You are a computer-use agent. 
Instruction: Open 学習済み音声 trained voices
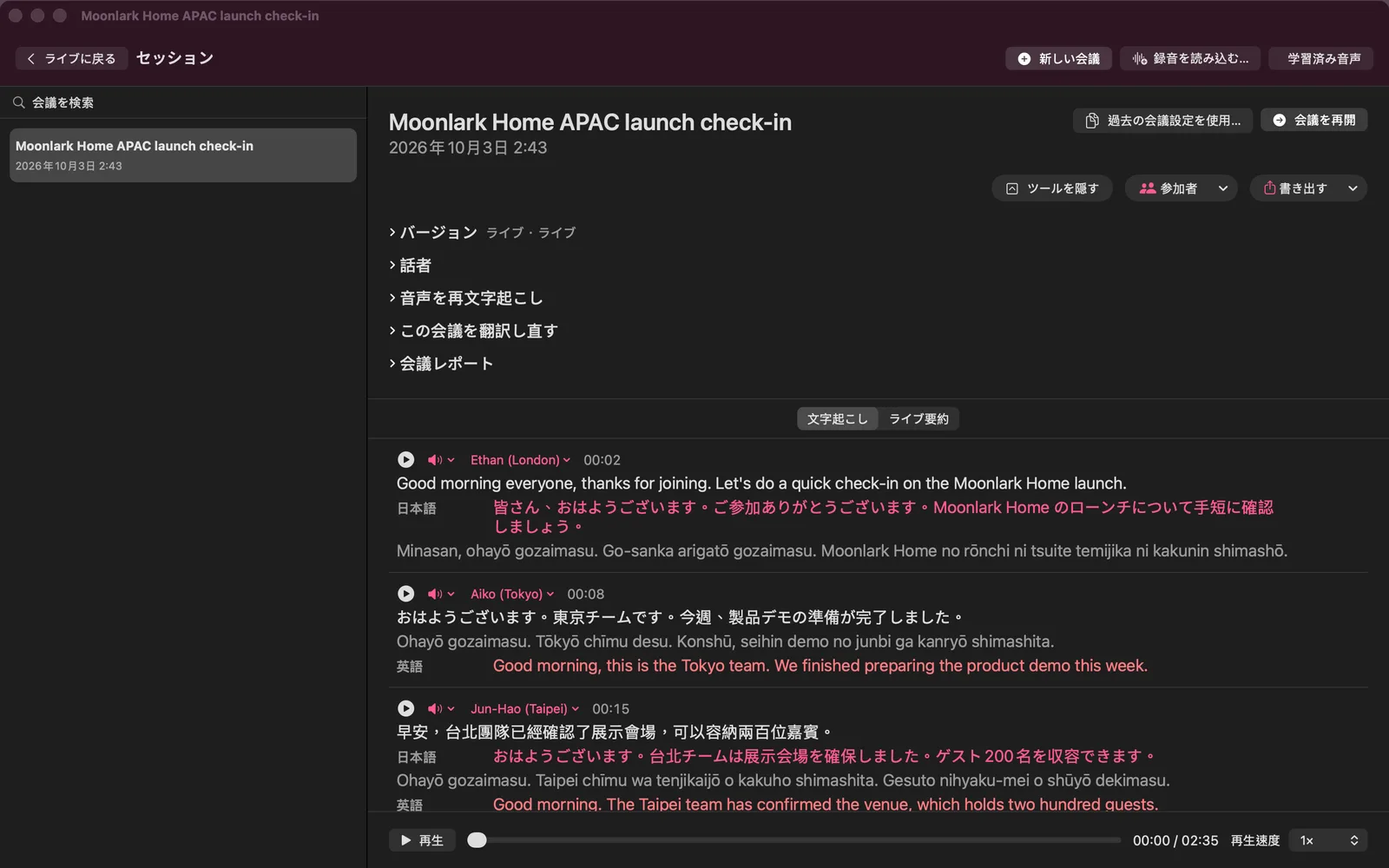(1320, 58)
